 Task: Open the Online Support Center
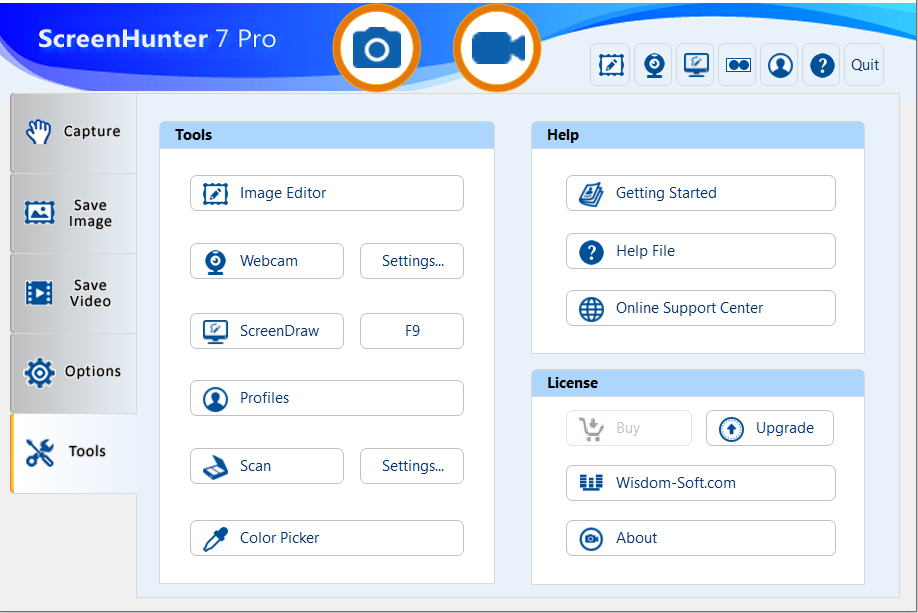tap(700, 308)
